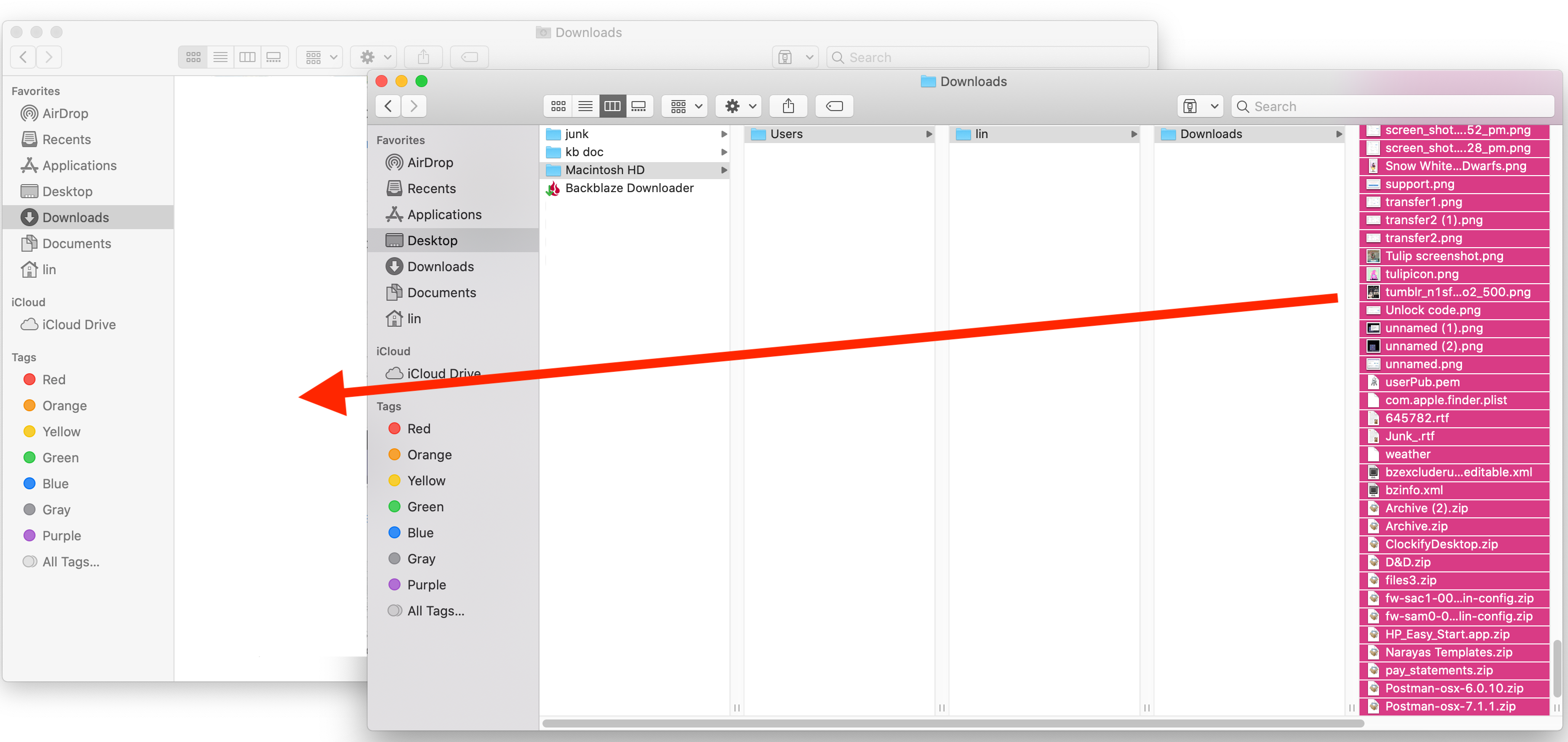Click vertical scrollbar of file list
The image size is (1568, 742).
point(1556,668)
